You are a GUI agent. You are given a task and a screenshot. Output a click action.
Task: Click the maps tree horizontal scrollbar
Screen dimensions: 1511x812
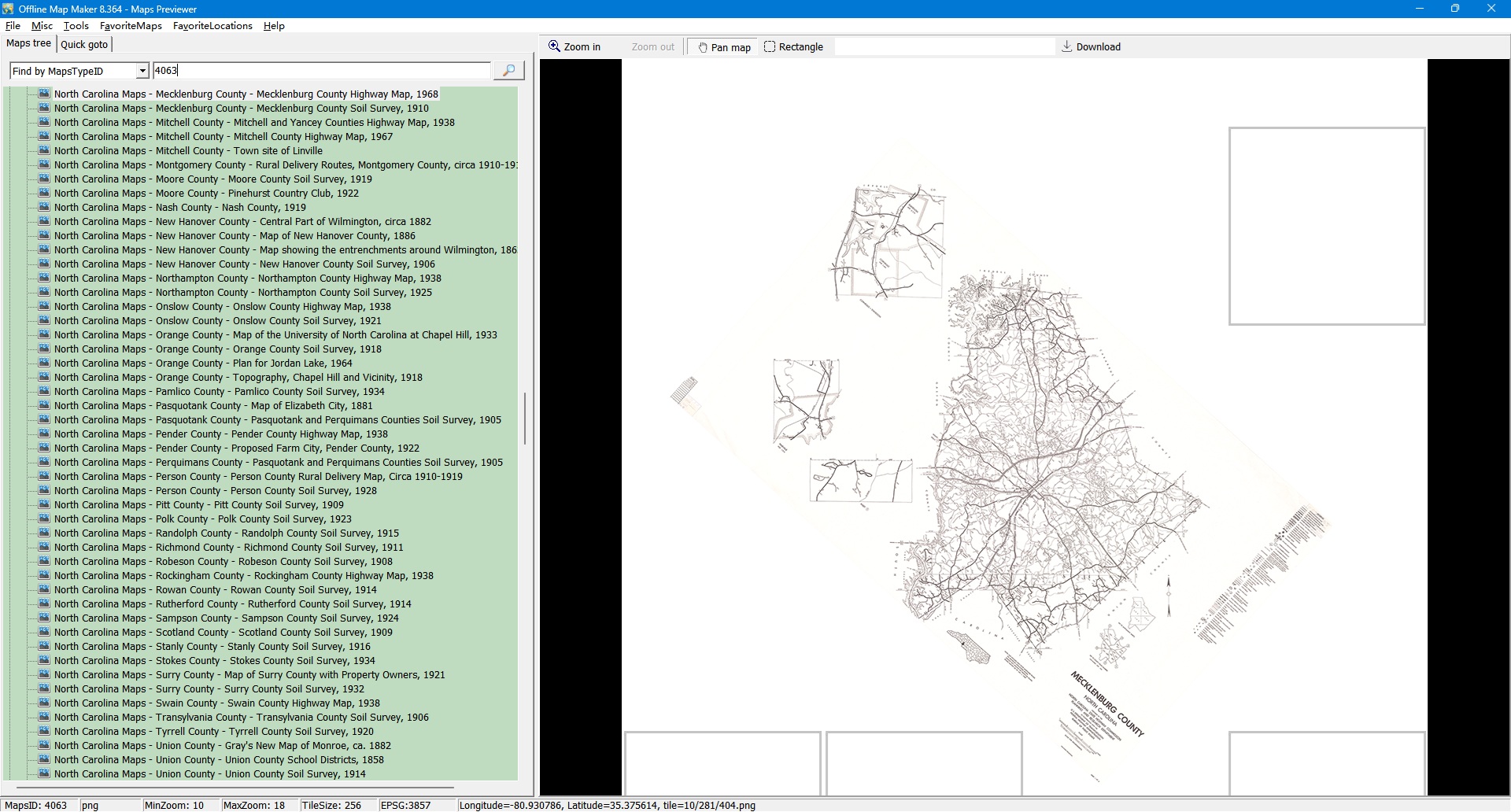236,787
